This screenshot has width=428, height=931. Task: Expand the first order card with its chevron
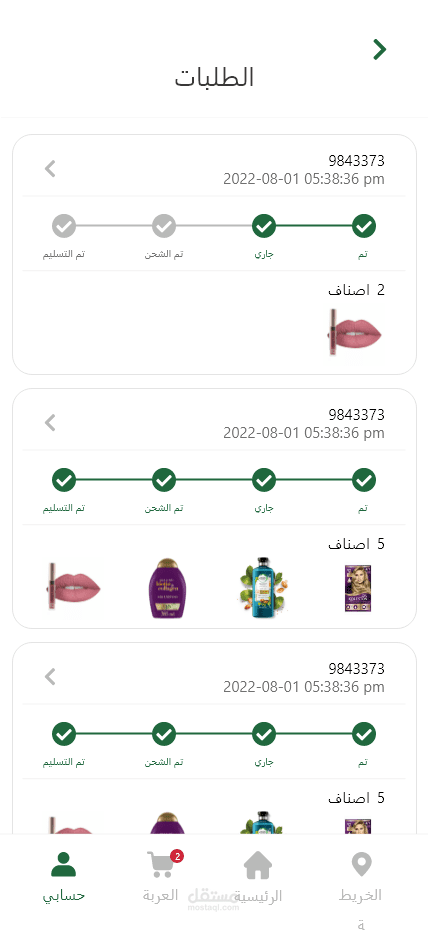pos(50,169)
